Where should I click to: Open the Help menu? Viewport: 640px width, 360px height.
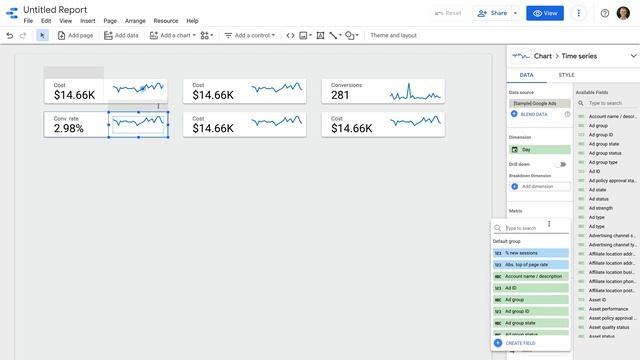pyautogui.click(x=192, y=21)
